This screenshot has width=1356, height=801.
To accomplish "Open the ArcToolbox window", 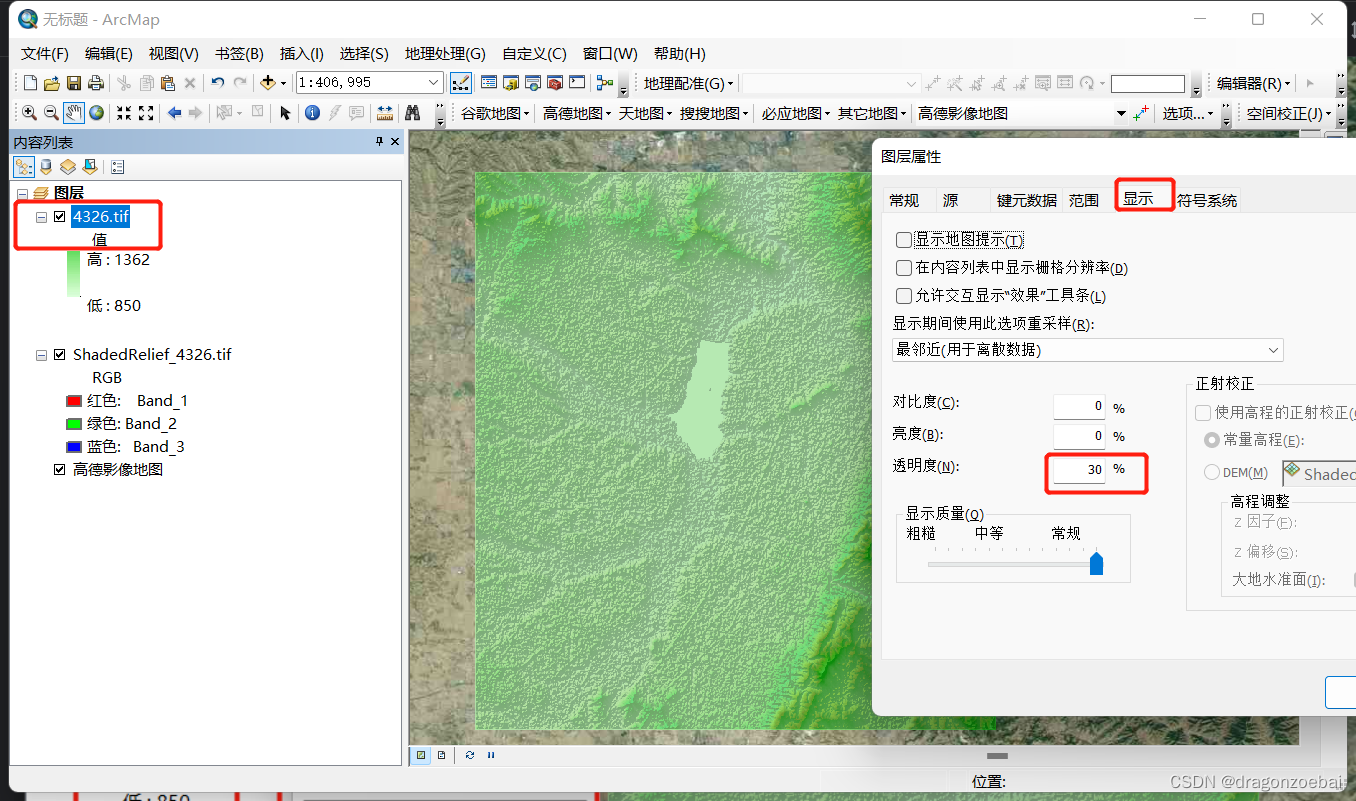I will [554, 83].
